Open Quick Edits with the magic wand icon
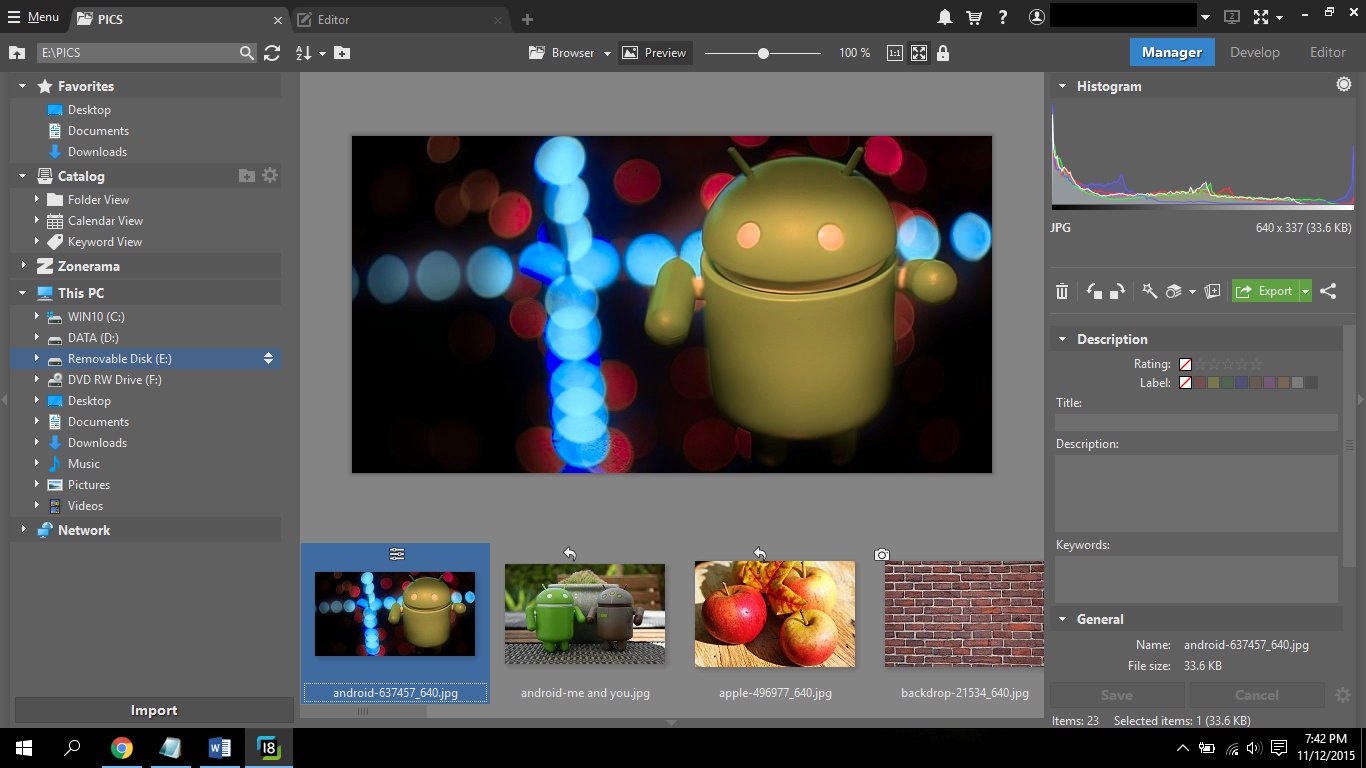Viewport: 1366px width, 768px height. tap(1149, 291)
